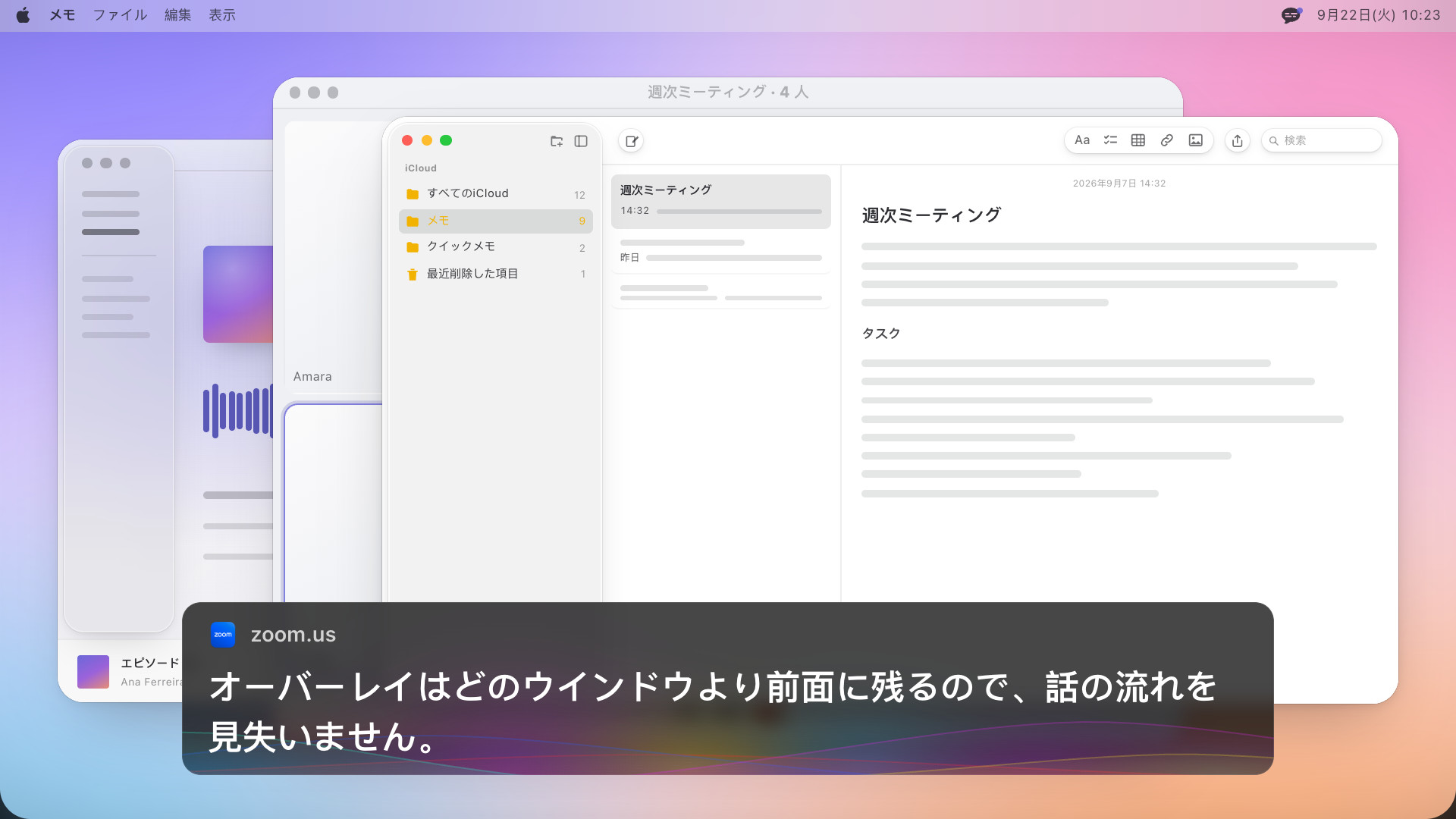Open the 編集 menu
This screenshot has width=1456, height=819.
pyautogui.click(x=178, y=15)
